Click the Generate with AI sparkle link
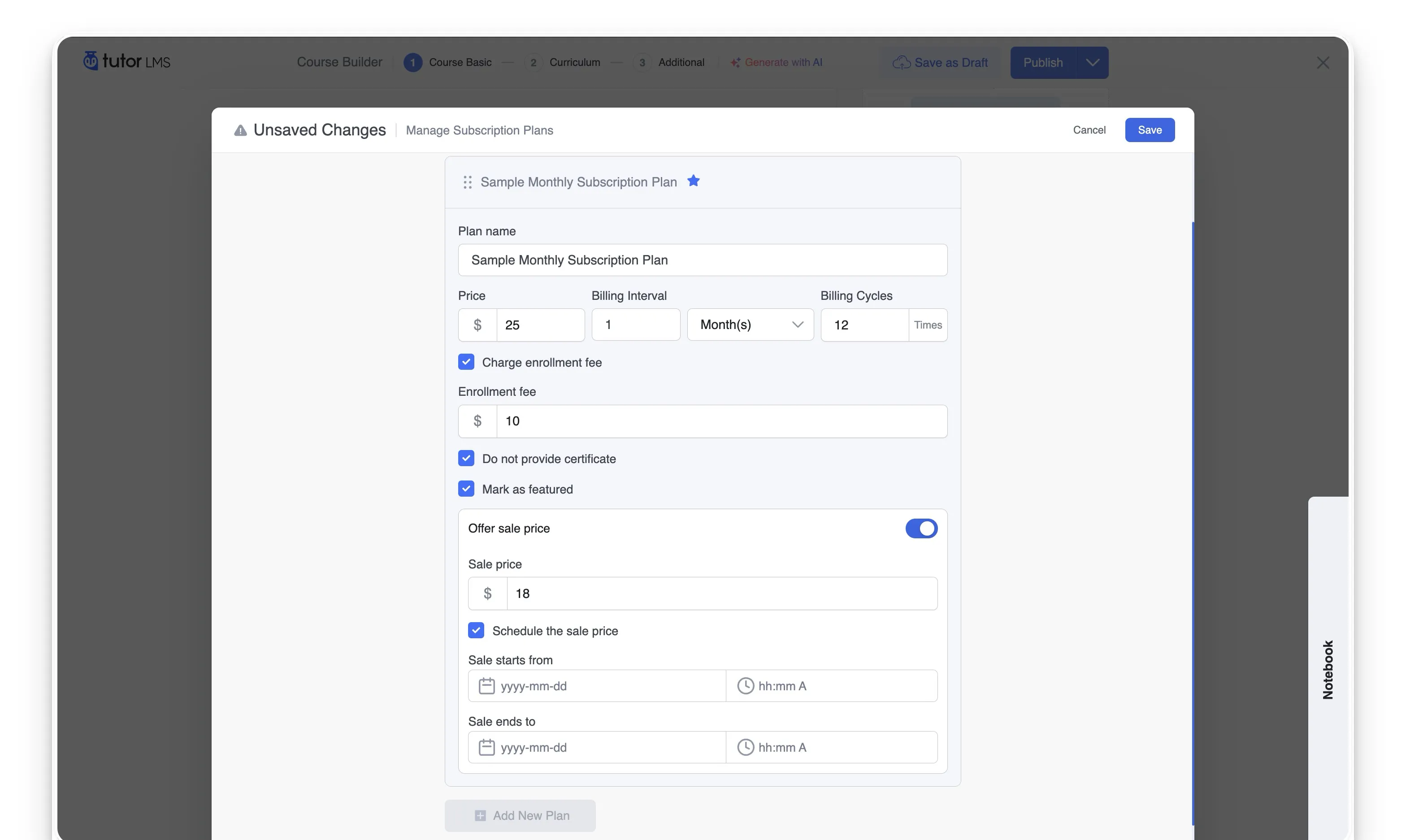1406x840 pixels. 776,62
